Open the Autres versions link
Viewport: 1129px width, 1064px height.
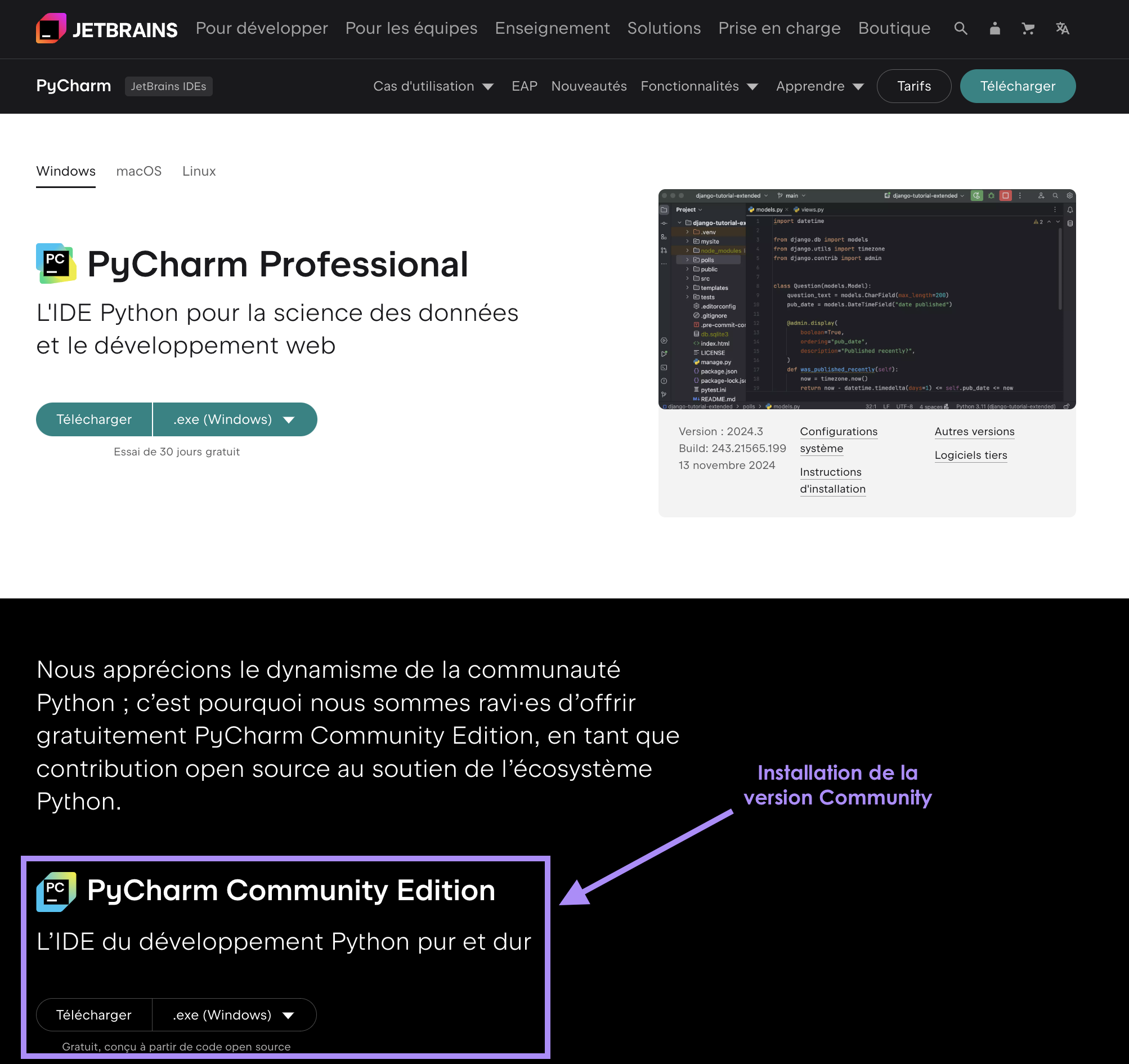(x=974, y=431)
